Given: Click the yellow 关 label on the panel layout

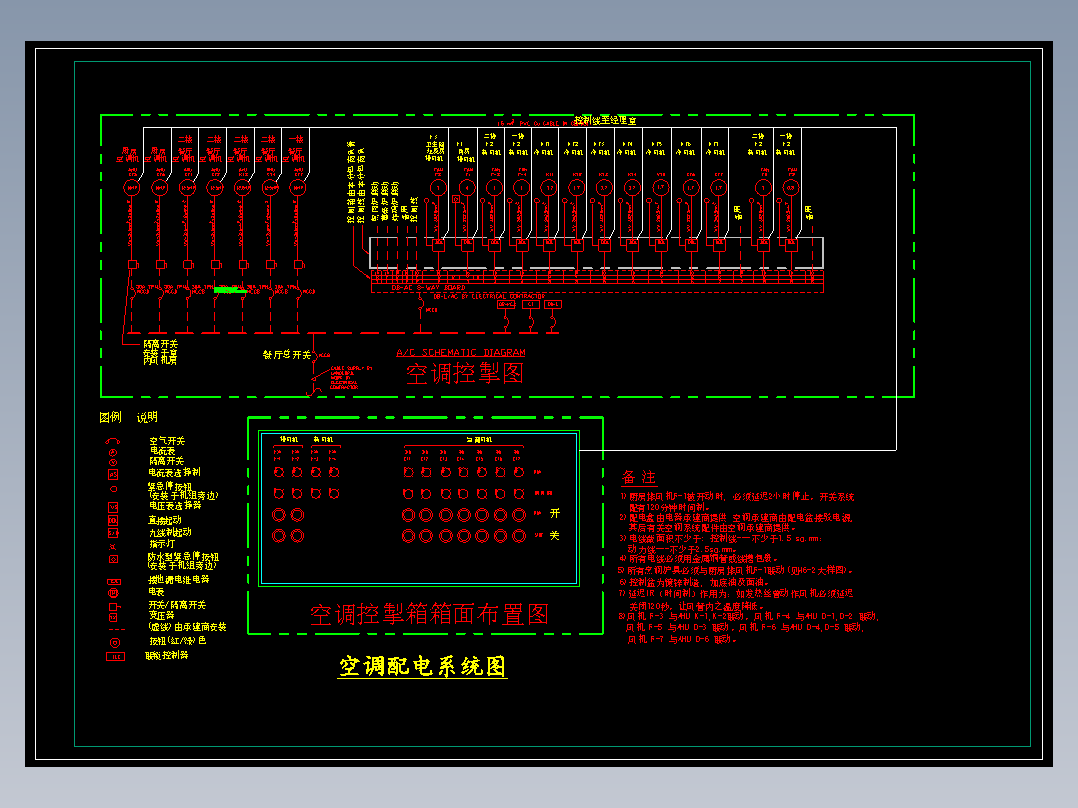Looking at the screenshot, I should point(555,535).
